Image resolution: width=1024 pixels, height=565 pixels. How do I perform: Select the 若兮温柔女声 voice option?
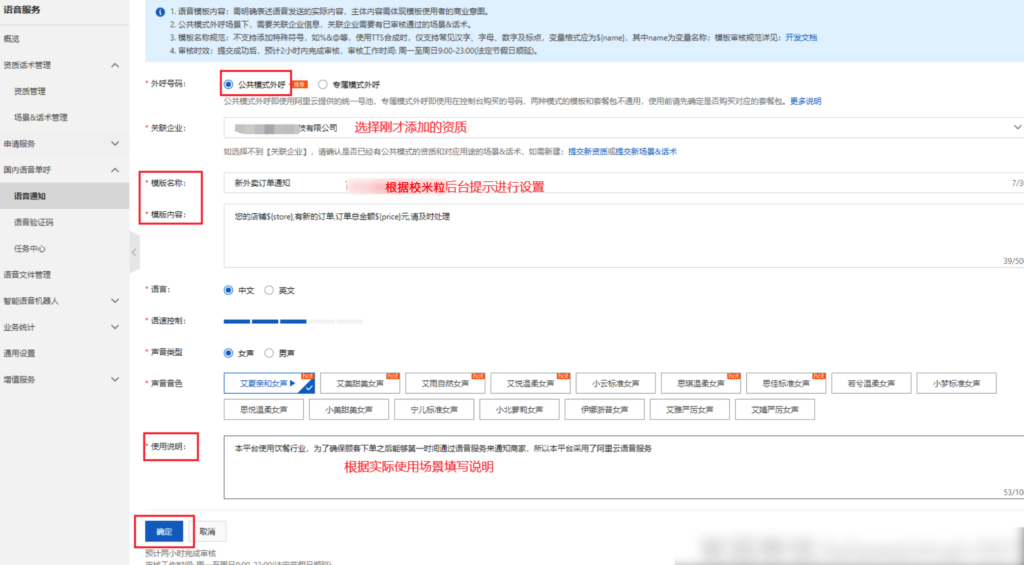coord(871,383)
